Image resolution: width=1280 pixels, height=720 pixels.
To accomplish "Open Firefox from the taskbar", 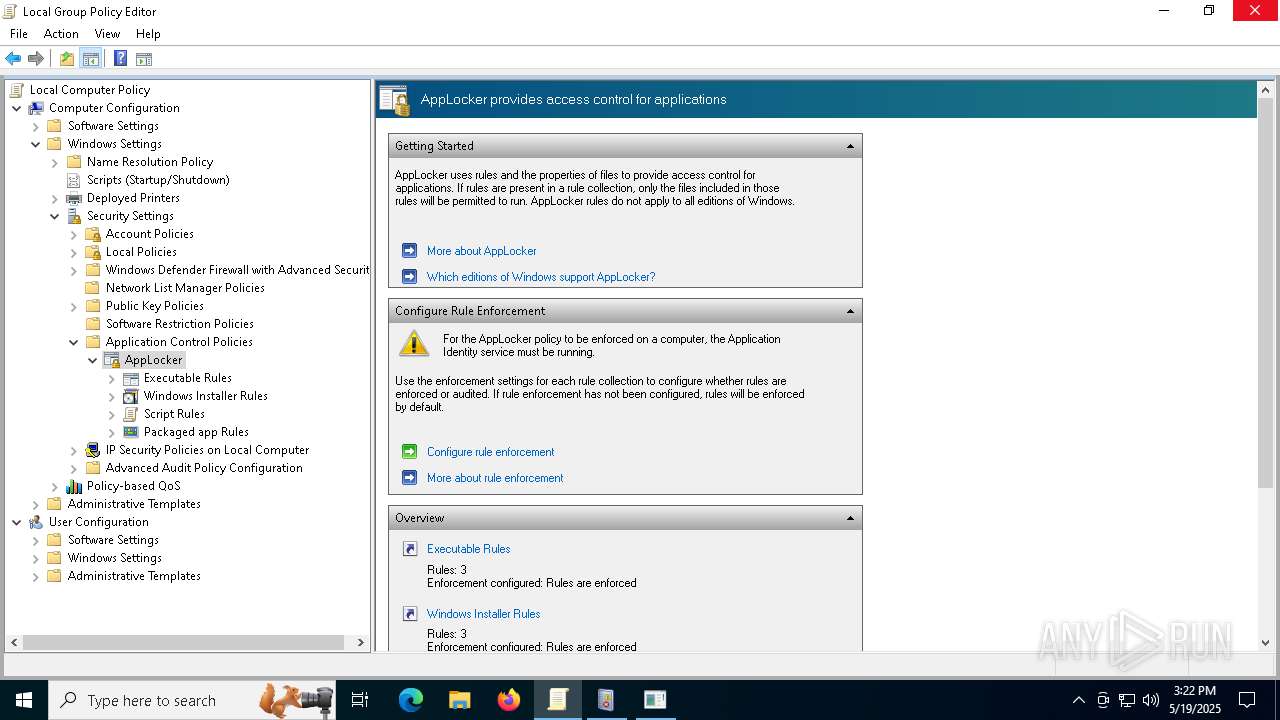I will [509, 700].
